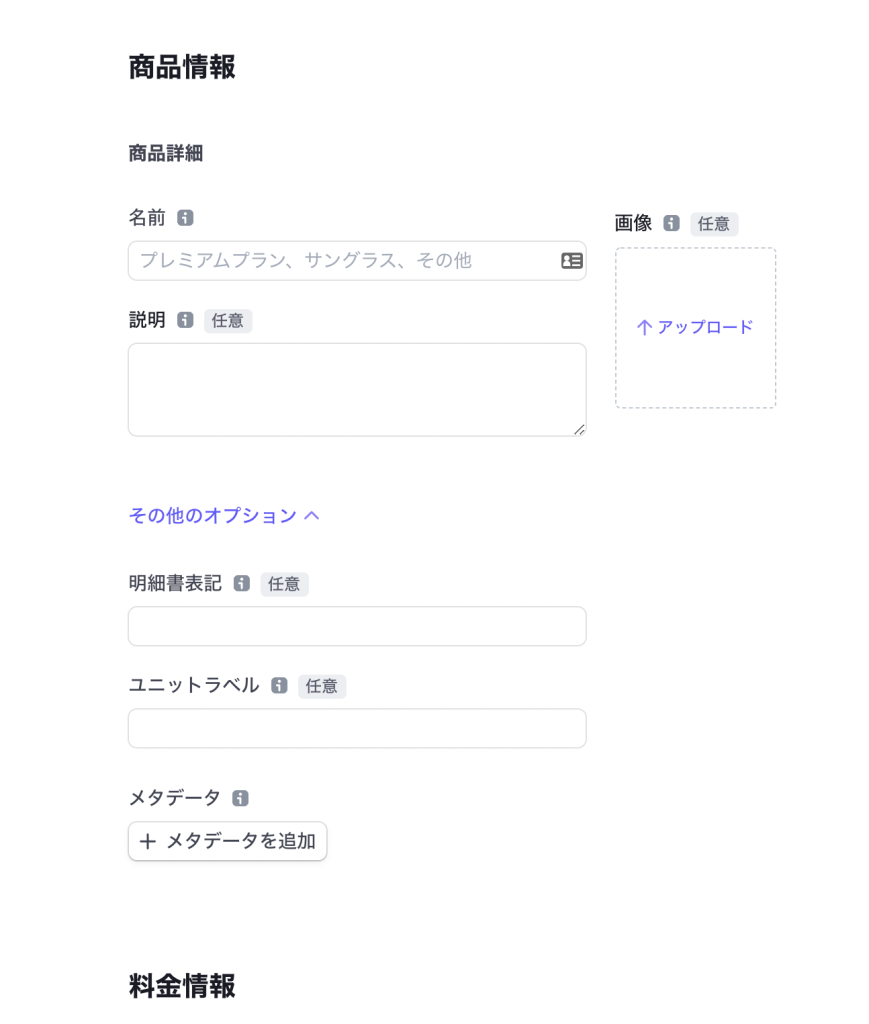Click the 説明 textarea resize handle
The width and height of the screenshot is (869, 1024).
[579, 429]
